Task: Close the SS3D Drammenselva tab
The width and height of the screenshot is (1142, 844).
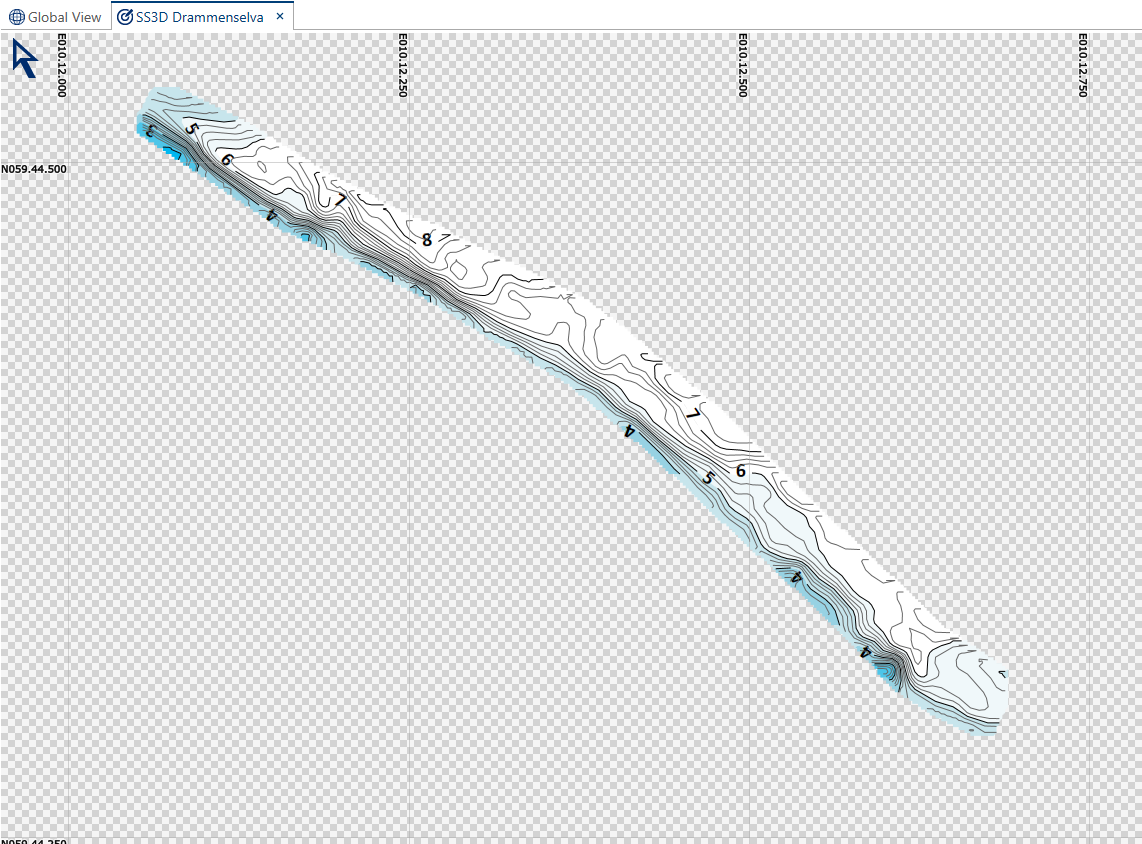Action: click(280, 16)
